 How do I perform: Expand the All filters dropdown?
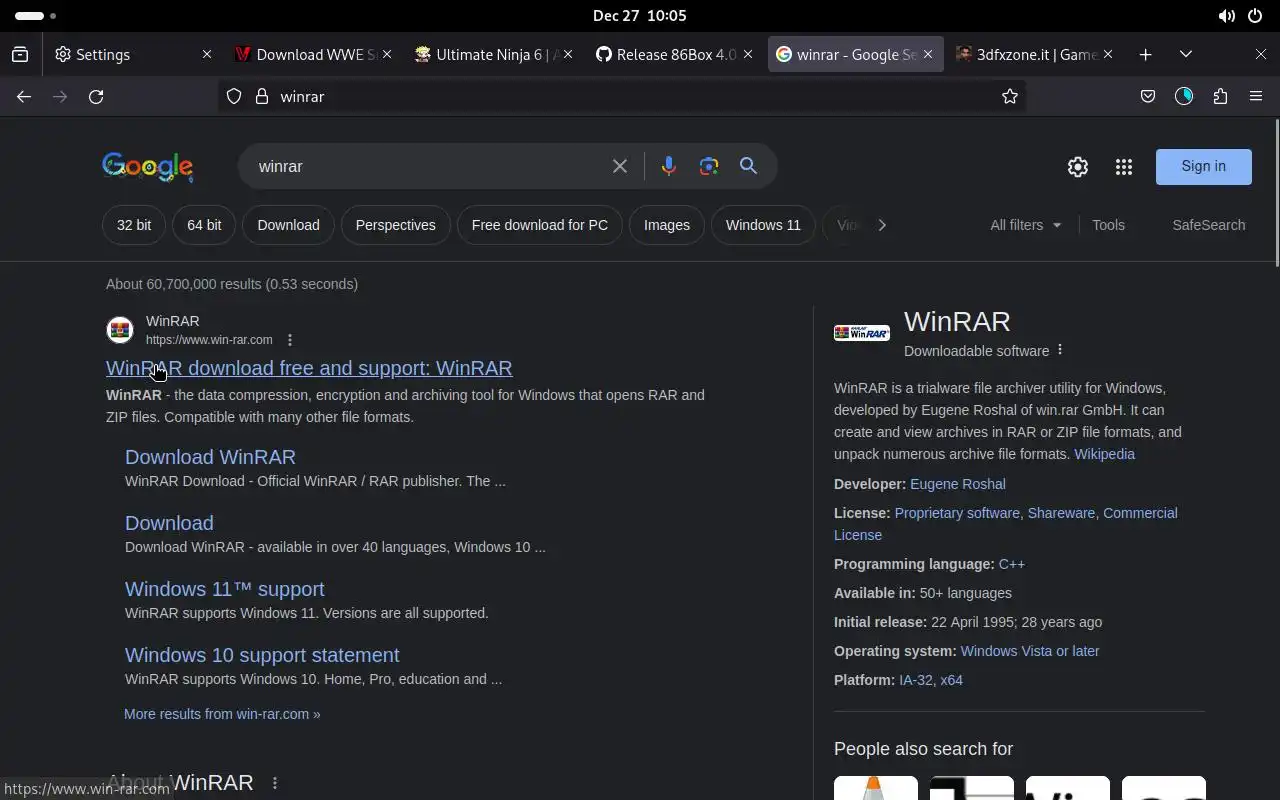[x=1026, y=225]
